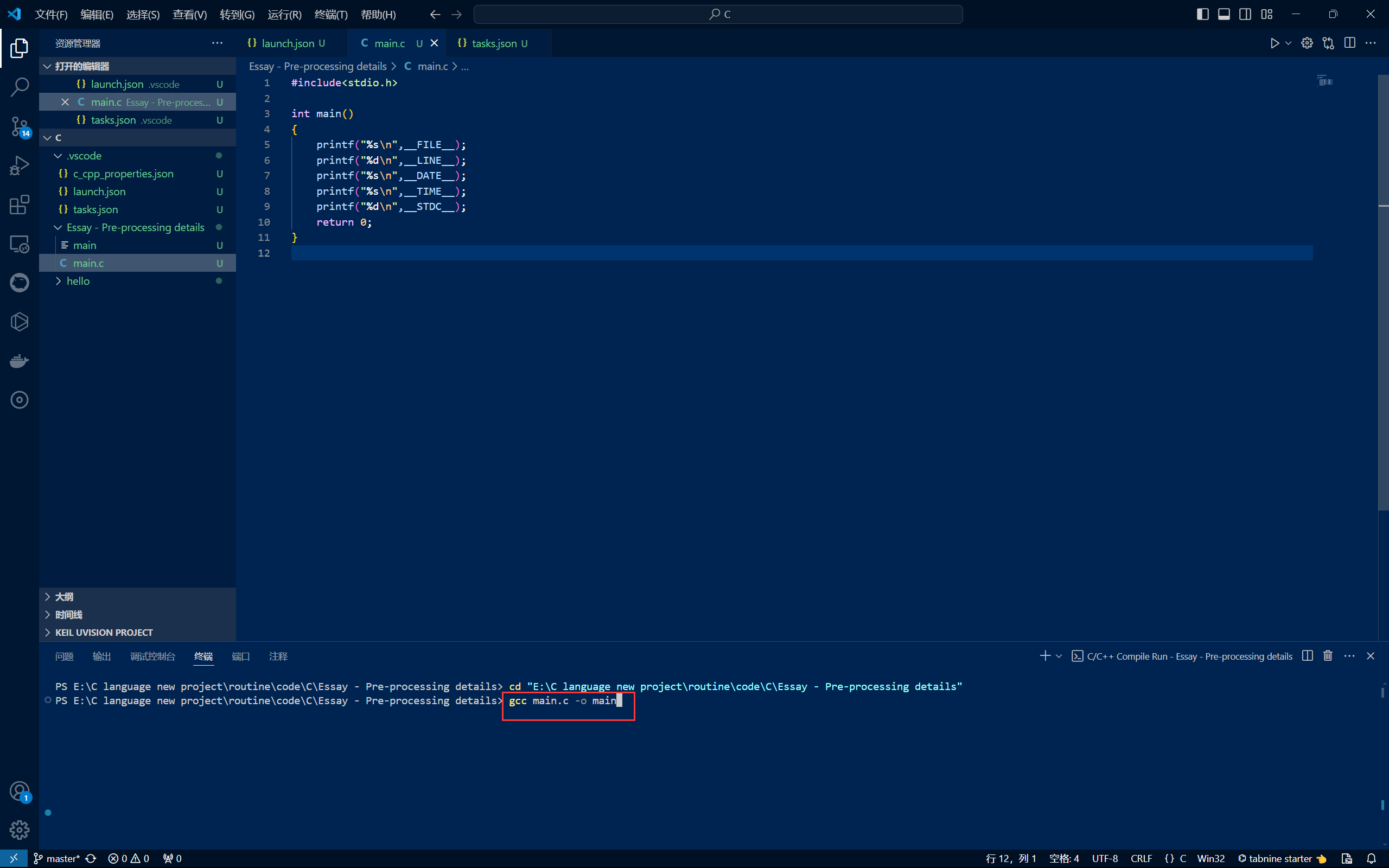Image resolution: width=1389 pixels, height=868 pixels.
Task: Expand the hello folder
Action: tap(58, 280)
